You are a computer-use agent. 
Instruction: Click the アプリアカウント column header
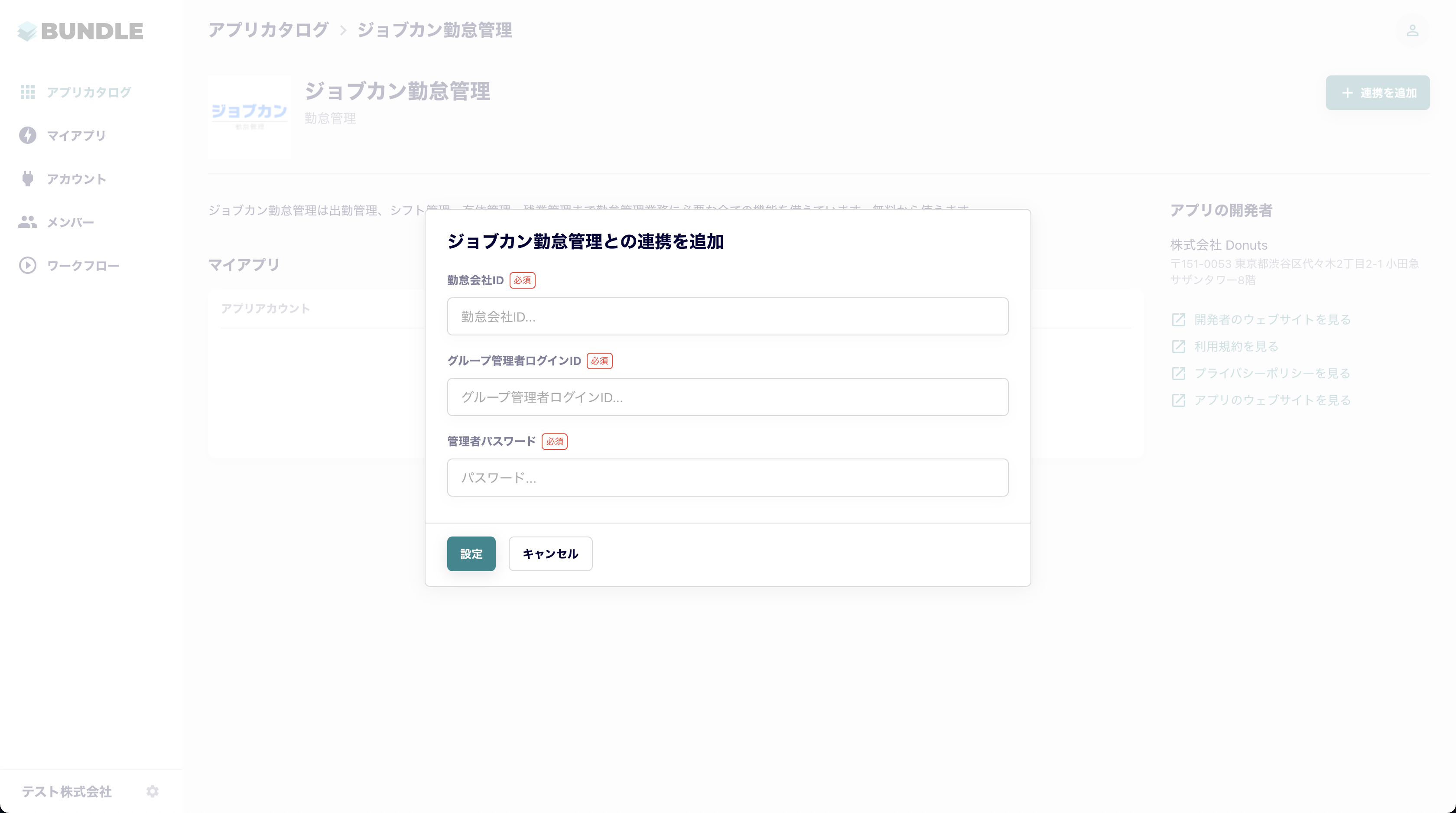[x=265, y=309]
